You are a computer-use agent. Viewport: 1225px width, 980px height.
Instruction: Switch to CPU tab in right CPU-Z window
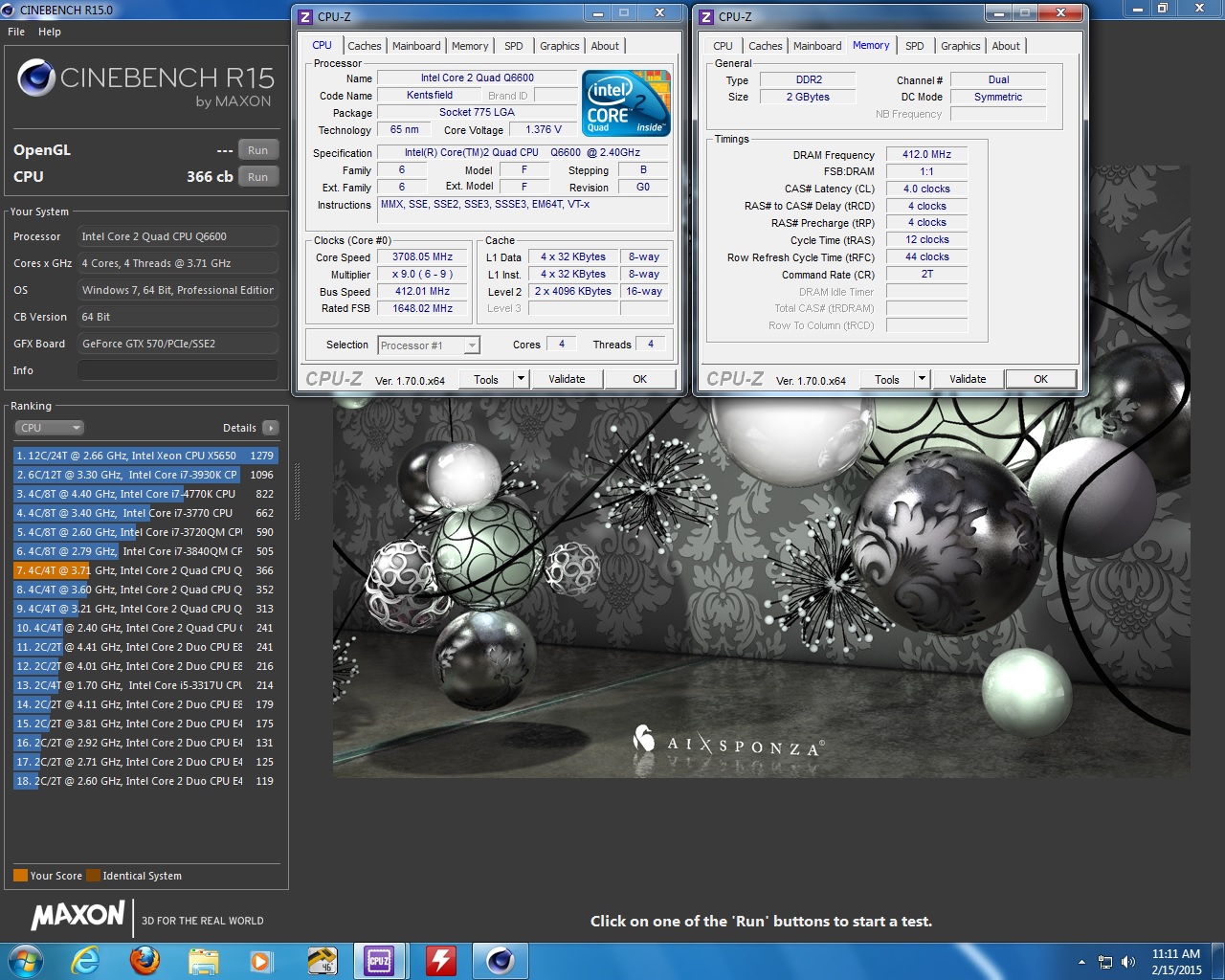click(723, 46)
